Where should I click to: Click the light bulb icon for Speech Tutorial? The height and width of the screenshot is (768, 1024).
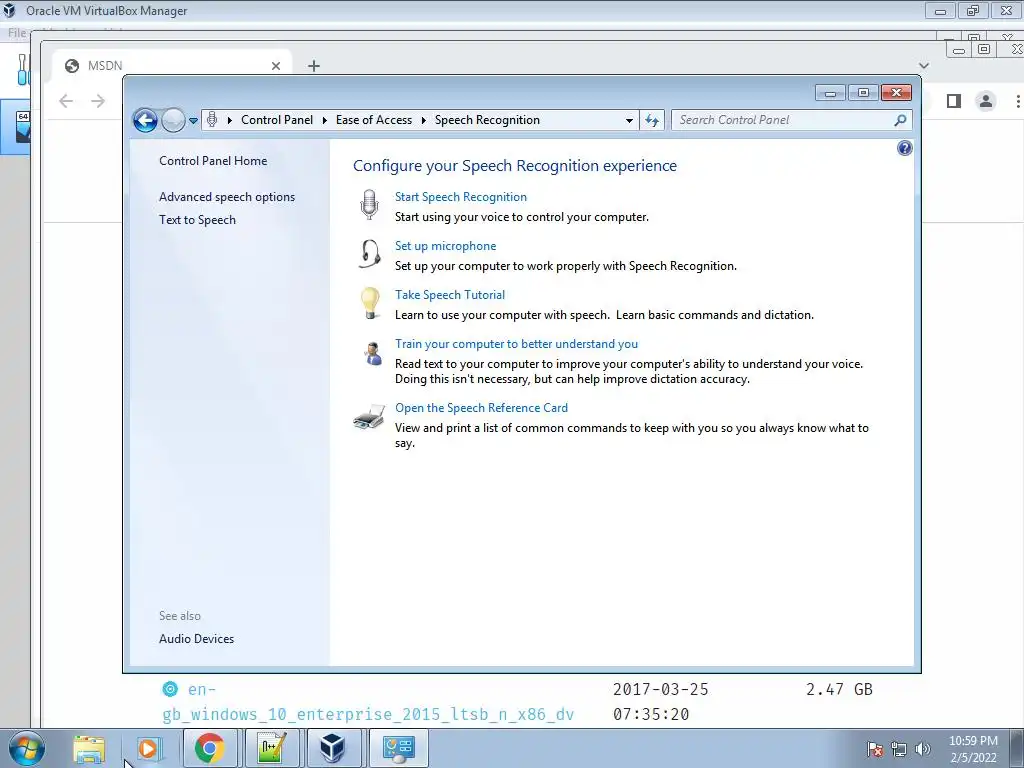point(370,303)
